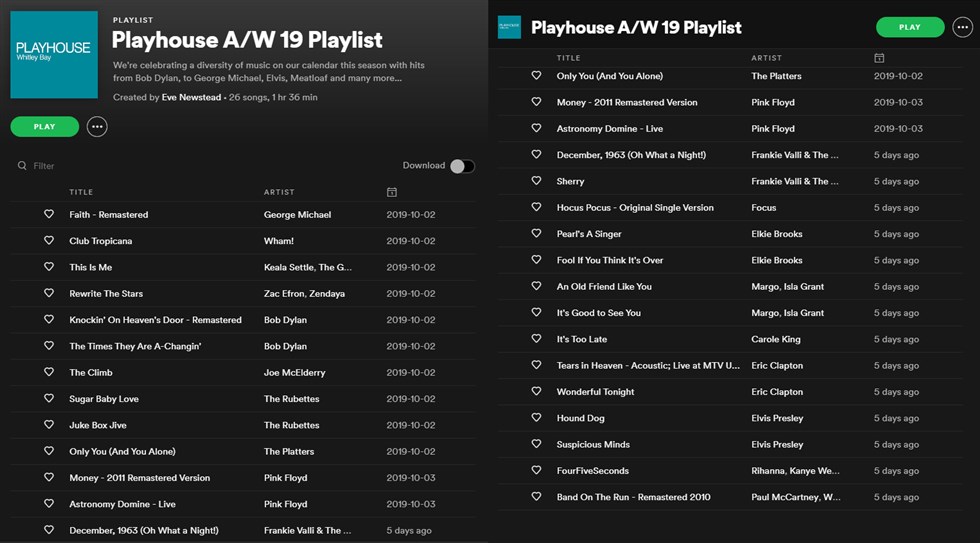
Task: Like An Old Friend Like You
Action: click(x=536, y=286)
